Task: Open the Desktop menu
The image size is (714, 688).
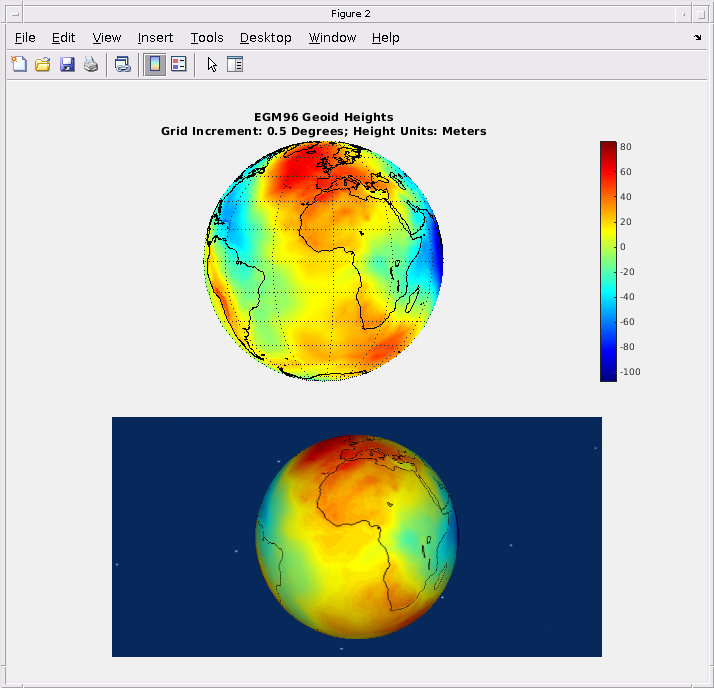Action: tap(265, 38)
